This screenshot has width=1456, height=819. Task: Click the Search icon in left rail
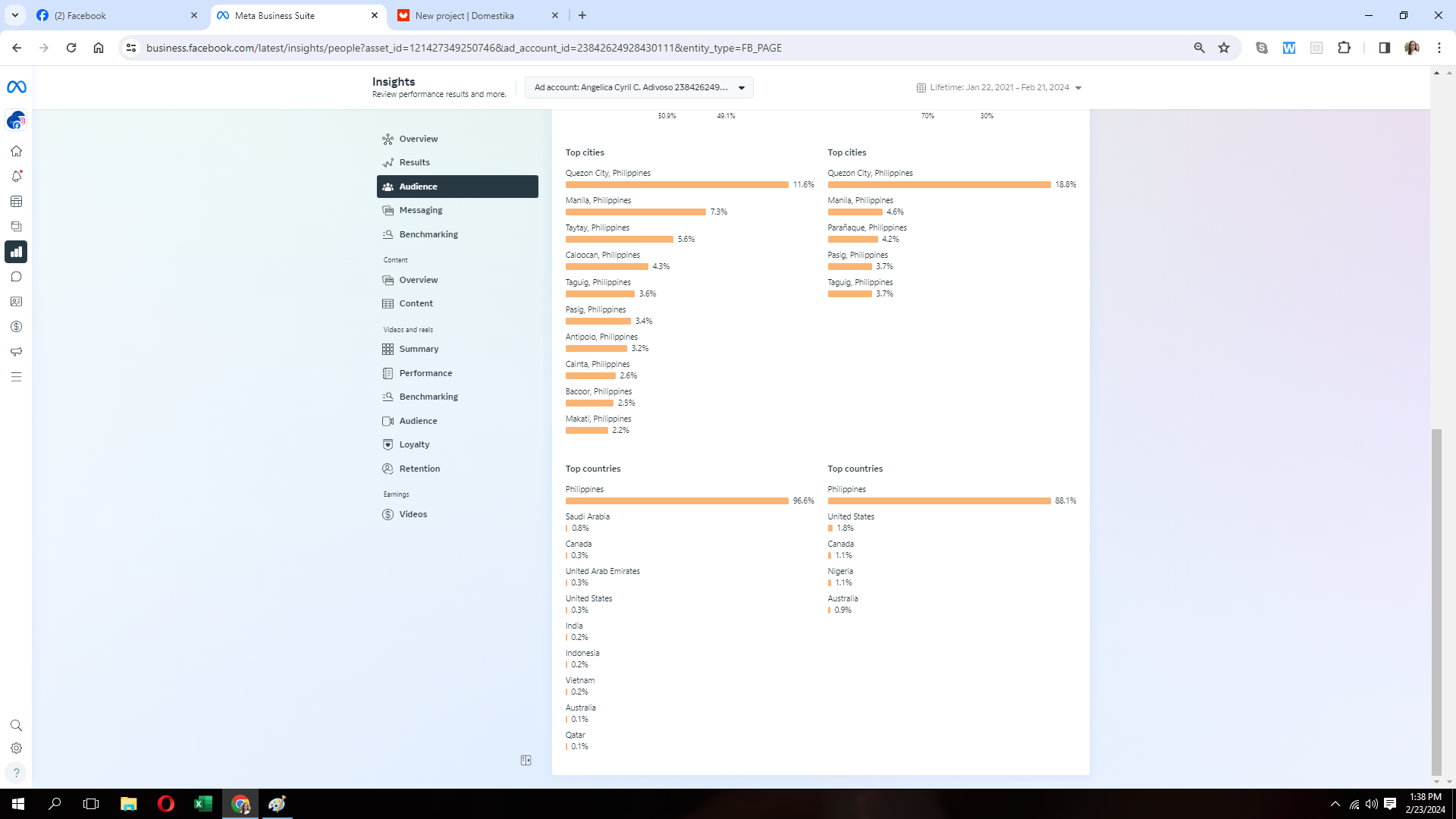16,726
